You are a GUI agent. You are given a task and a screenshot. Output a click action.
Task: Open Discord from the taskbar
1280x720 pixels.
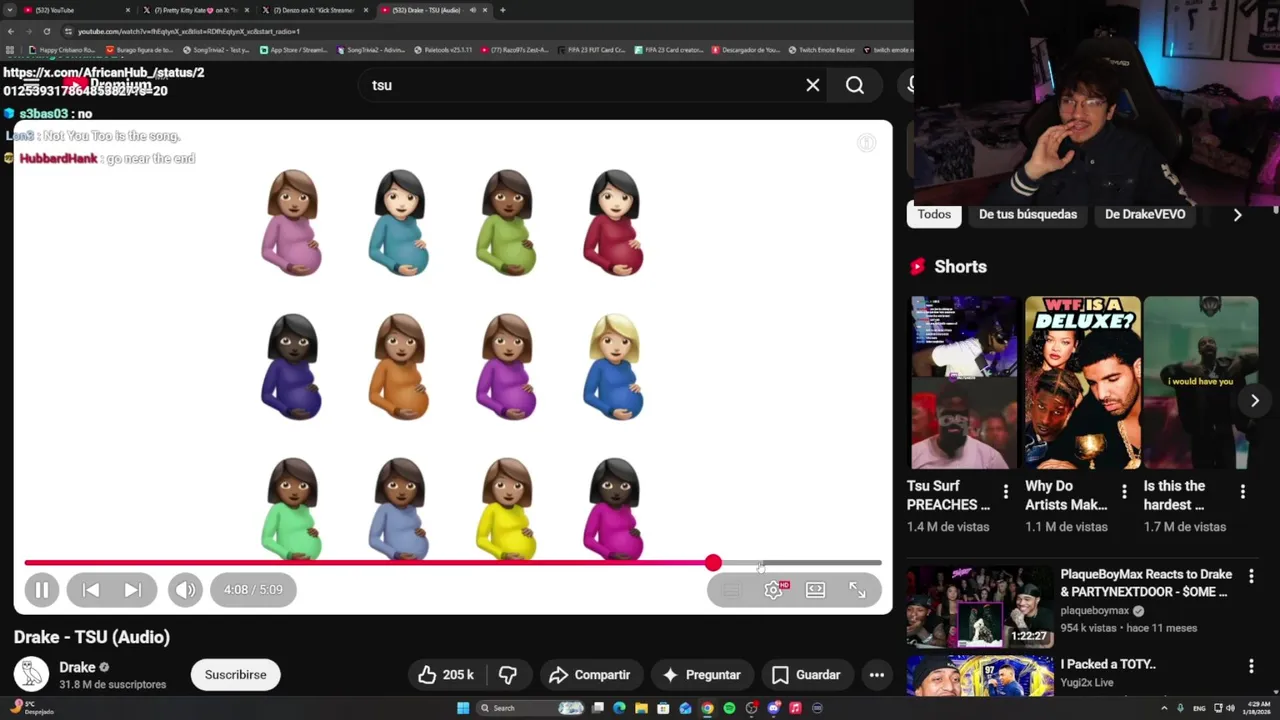tap(773, 708)
